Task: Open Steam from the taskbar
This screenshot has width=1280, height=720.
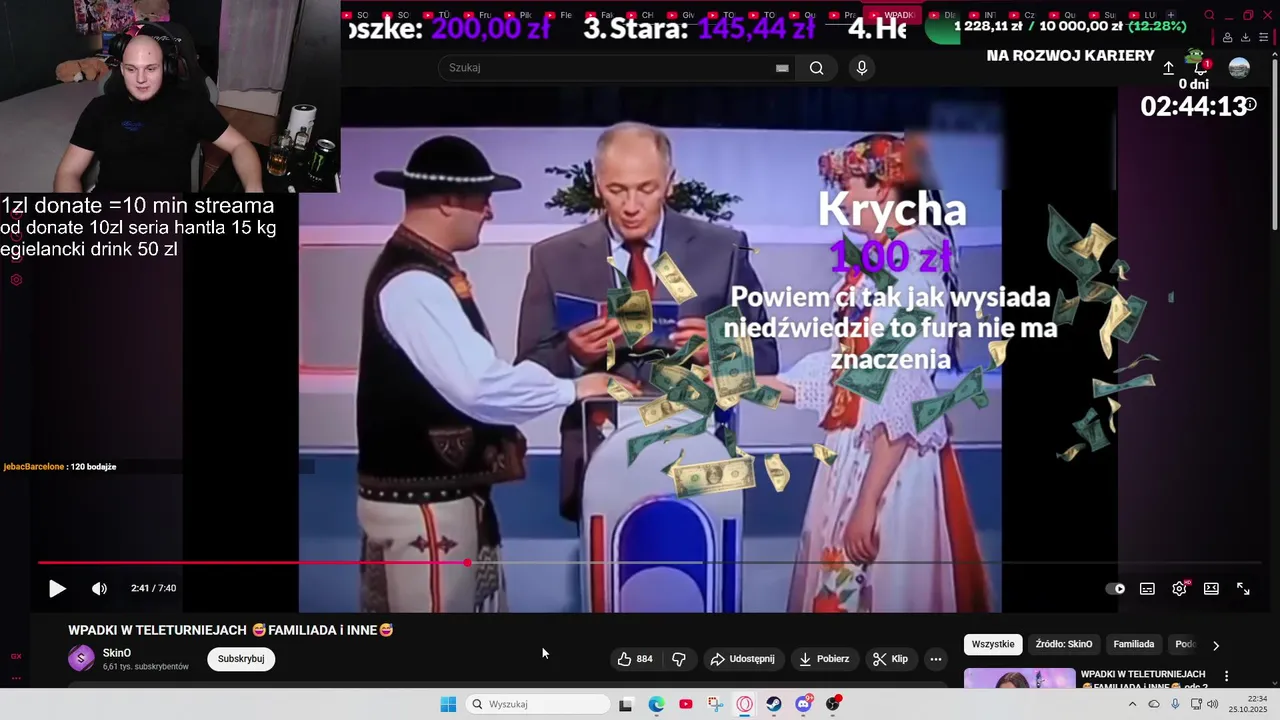Action: click(x=774, y=704)
